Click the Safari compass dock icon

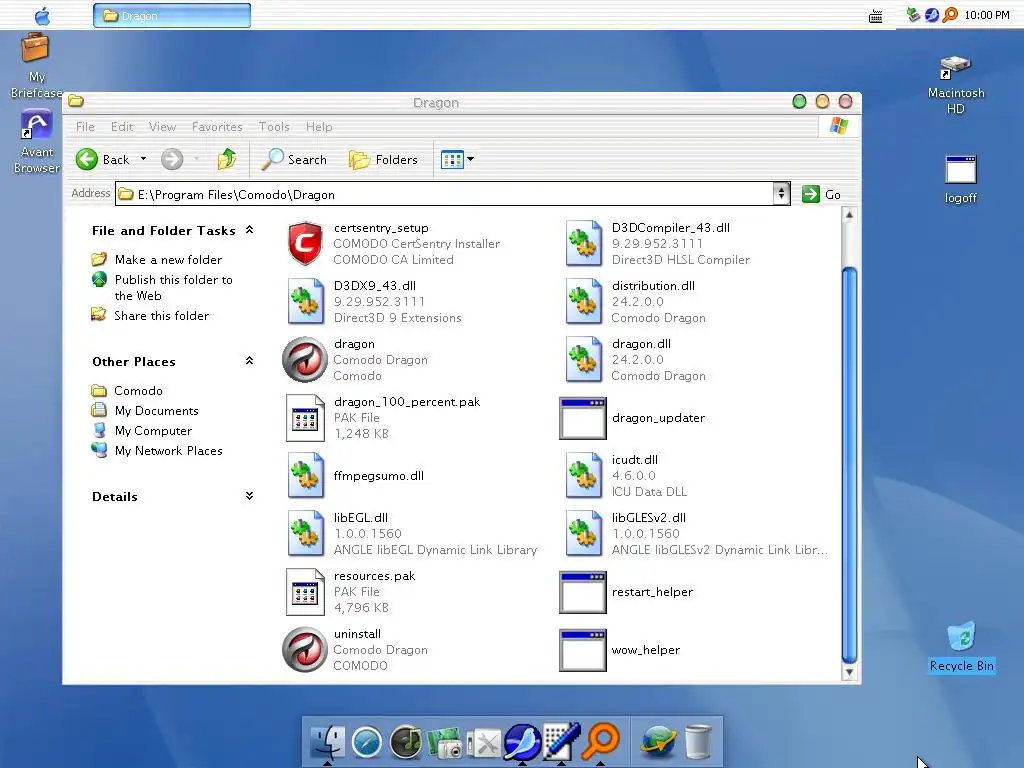point(366,743)
